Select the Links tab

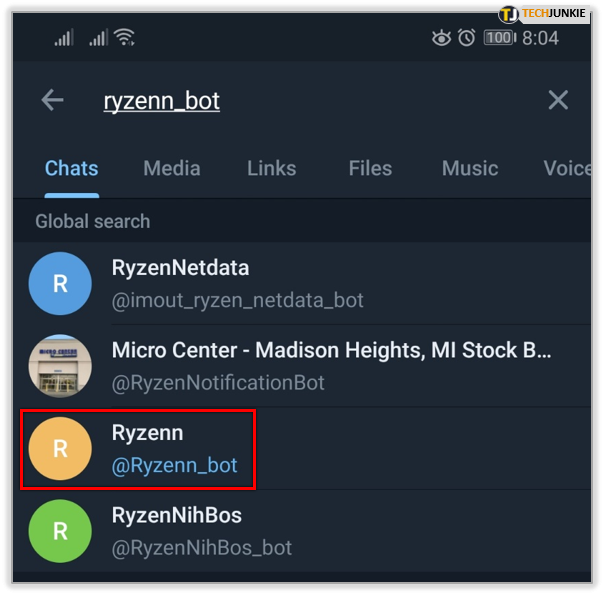pos(272,168)
